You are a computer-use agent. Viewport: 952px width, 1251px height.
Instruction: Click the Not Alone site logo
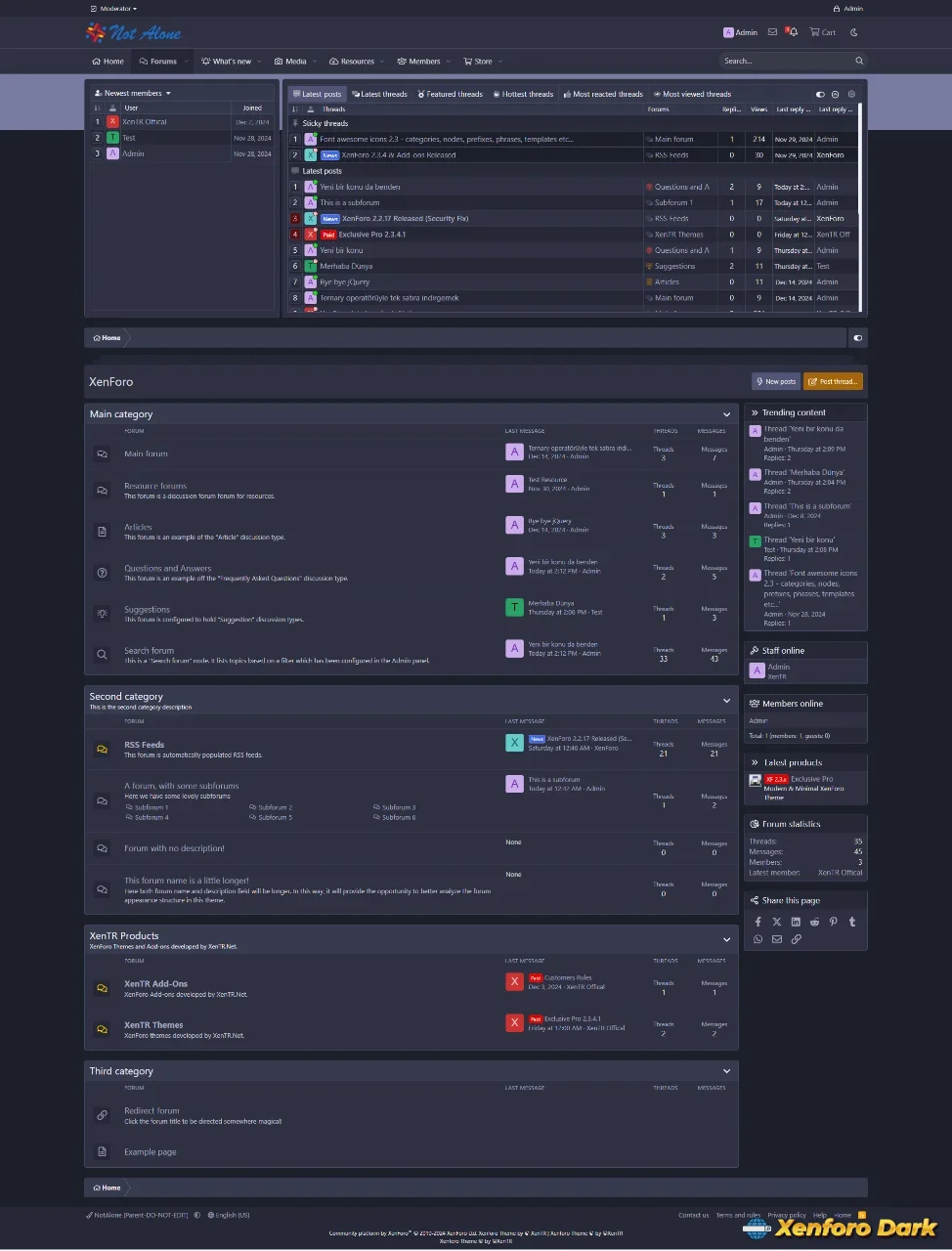(134, 33)
